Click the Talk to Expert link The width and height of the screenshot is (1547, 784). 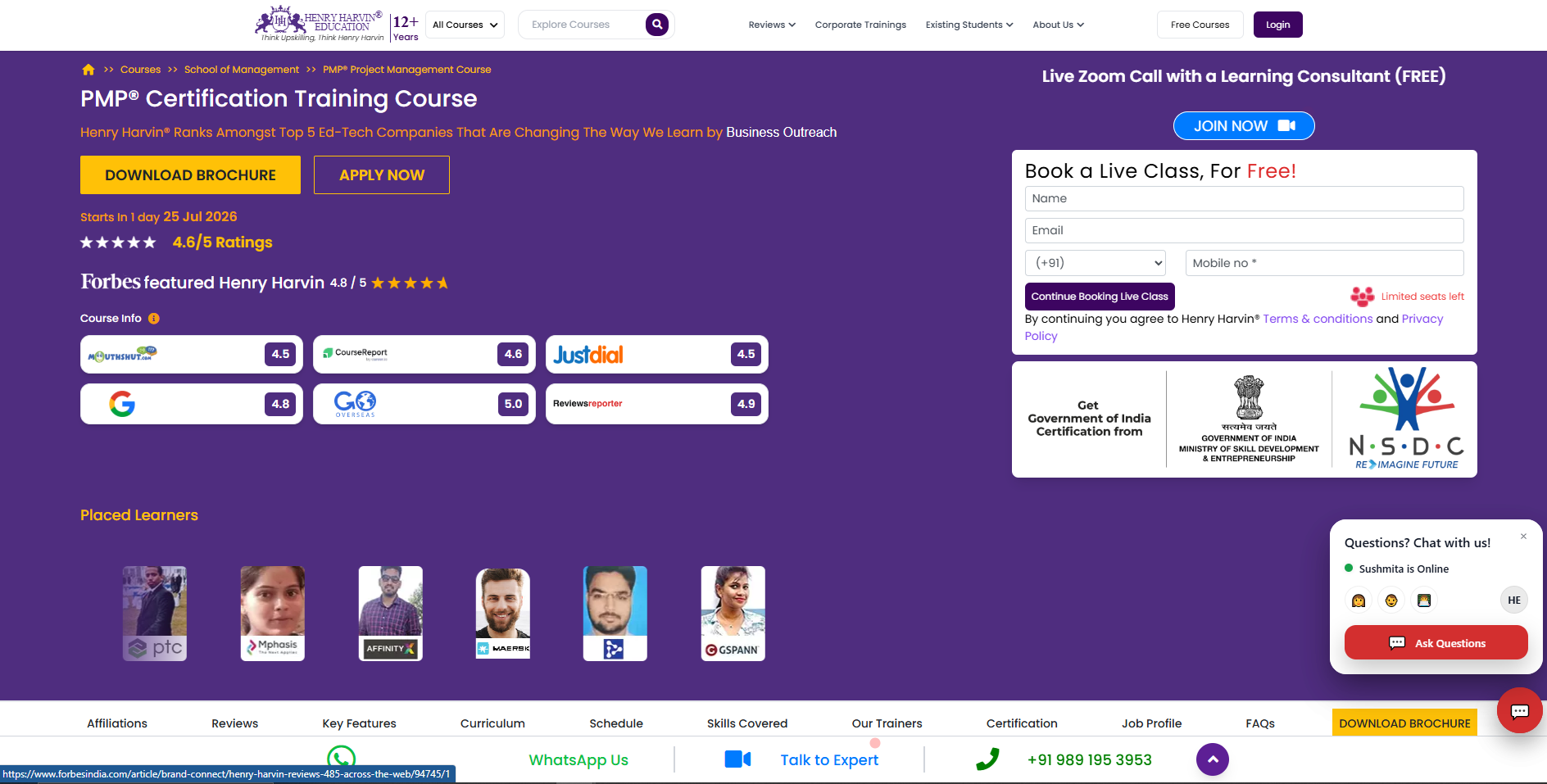[829, 760]
